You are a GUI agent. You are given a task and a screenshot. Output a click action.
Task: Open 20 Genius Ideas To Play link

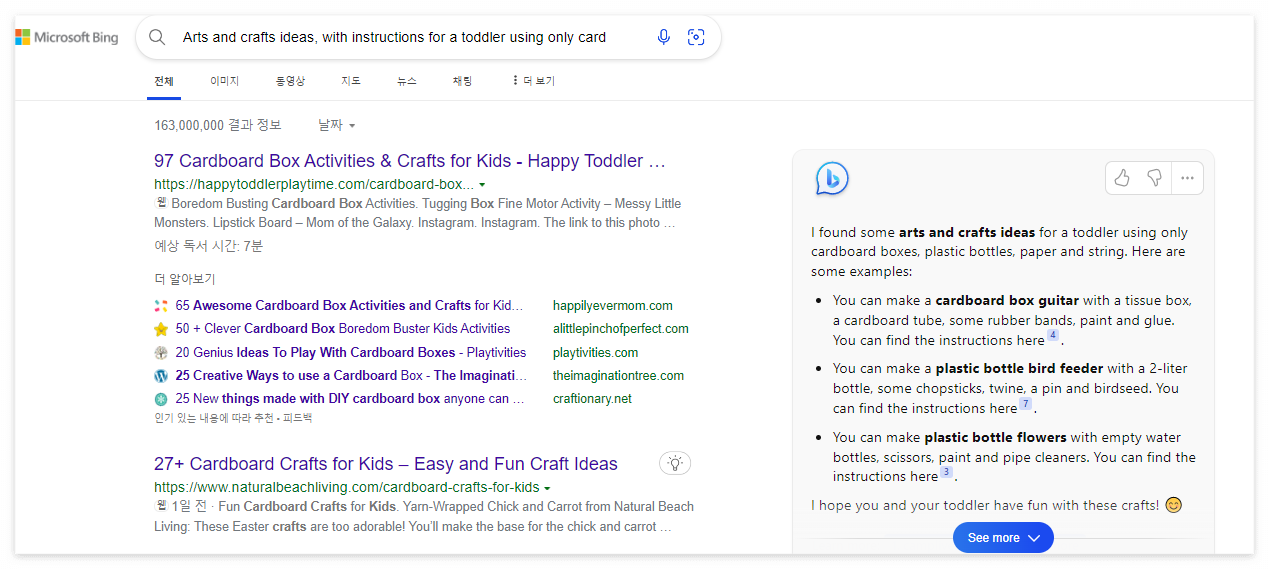pyautogui.click(x=351, y=353)
